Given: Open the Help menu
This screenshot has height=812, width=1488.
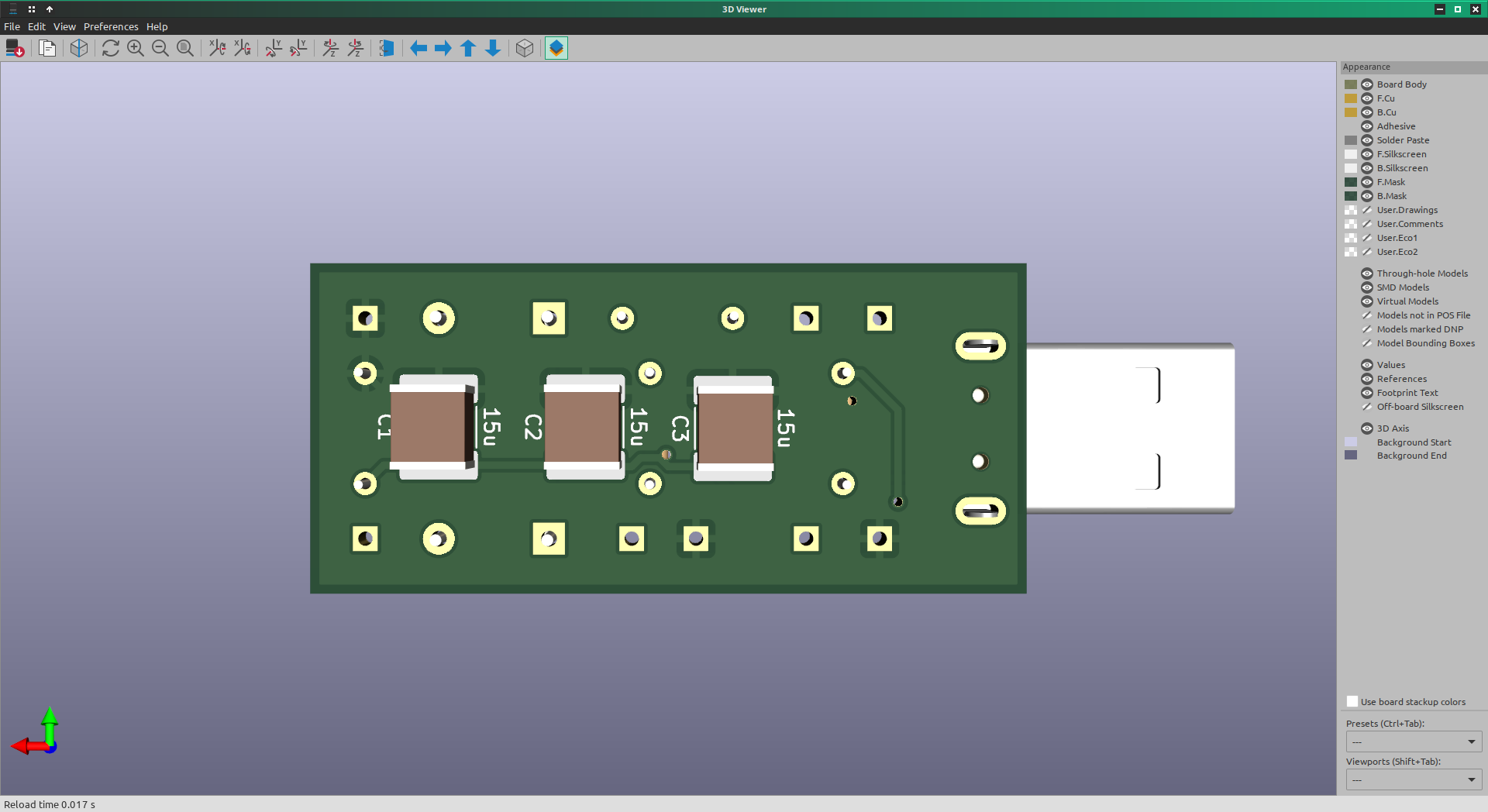Looking at the screenshot, I should 157,26.
